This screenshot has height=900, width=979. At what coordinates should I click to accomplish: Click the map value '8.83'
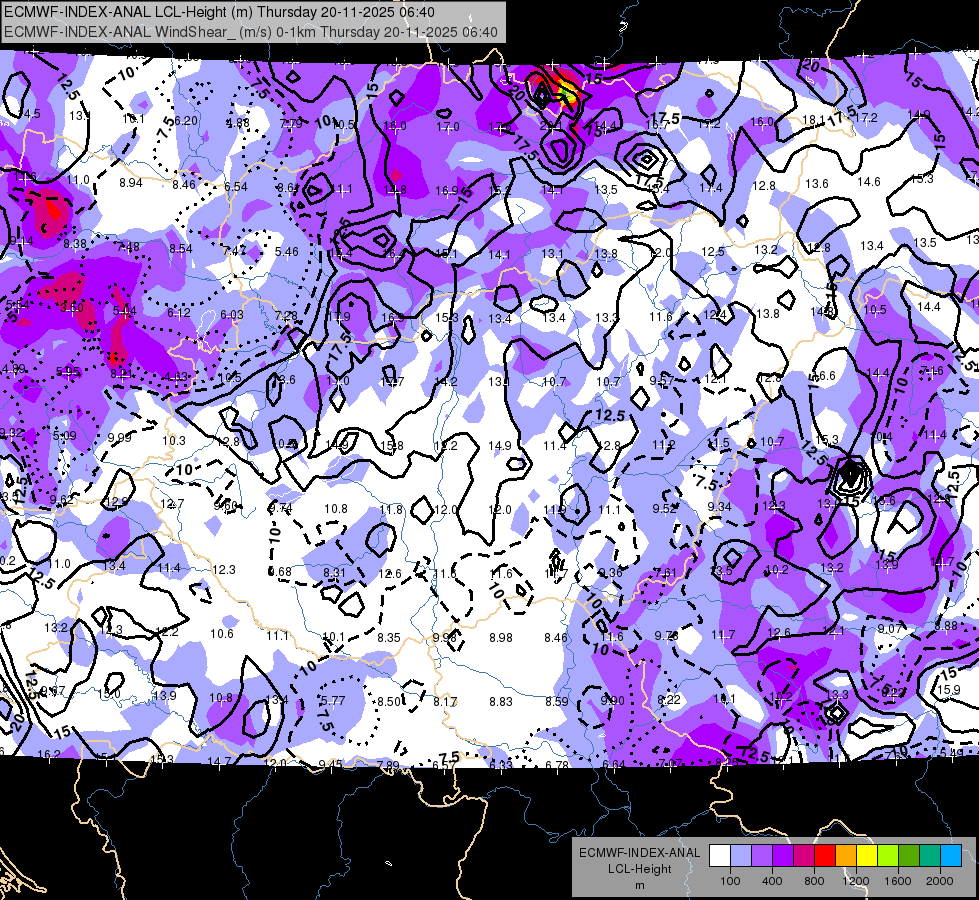501,702
